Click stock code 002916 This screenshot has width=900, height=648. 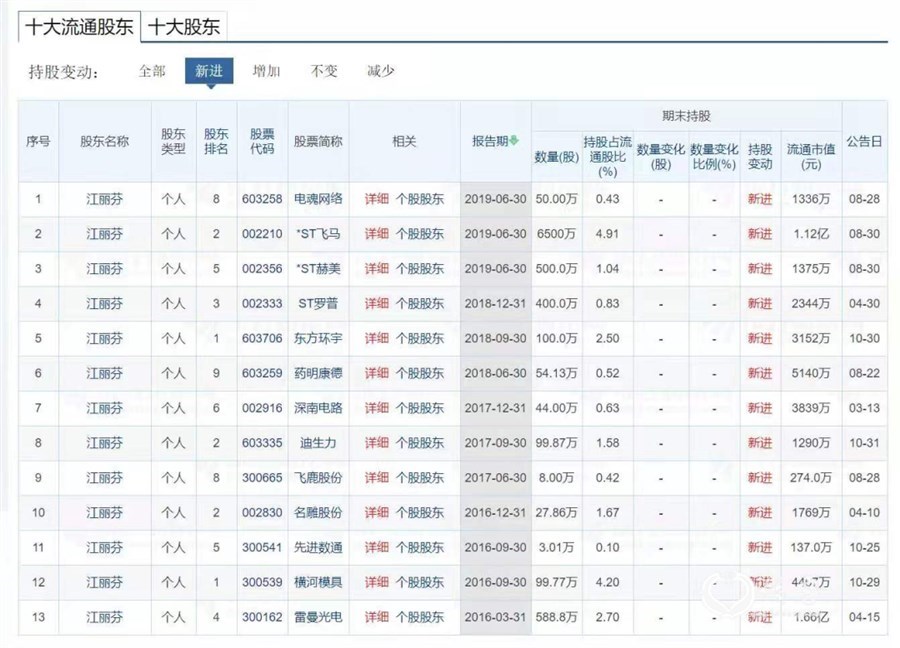(x=262, y=408)
